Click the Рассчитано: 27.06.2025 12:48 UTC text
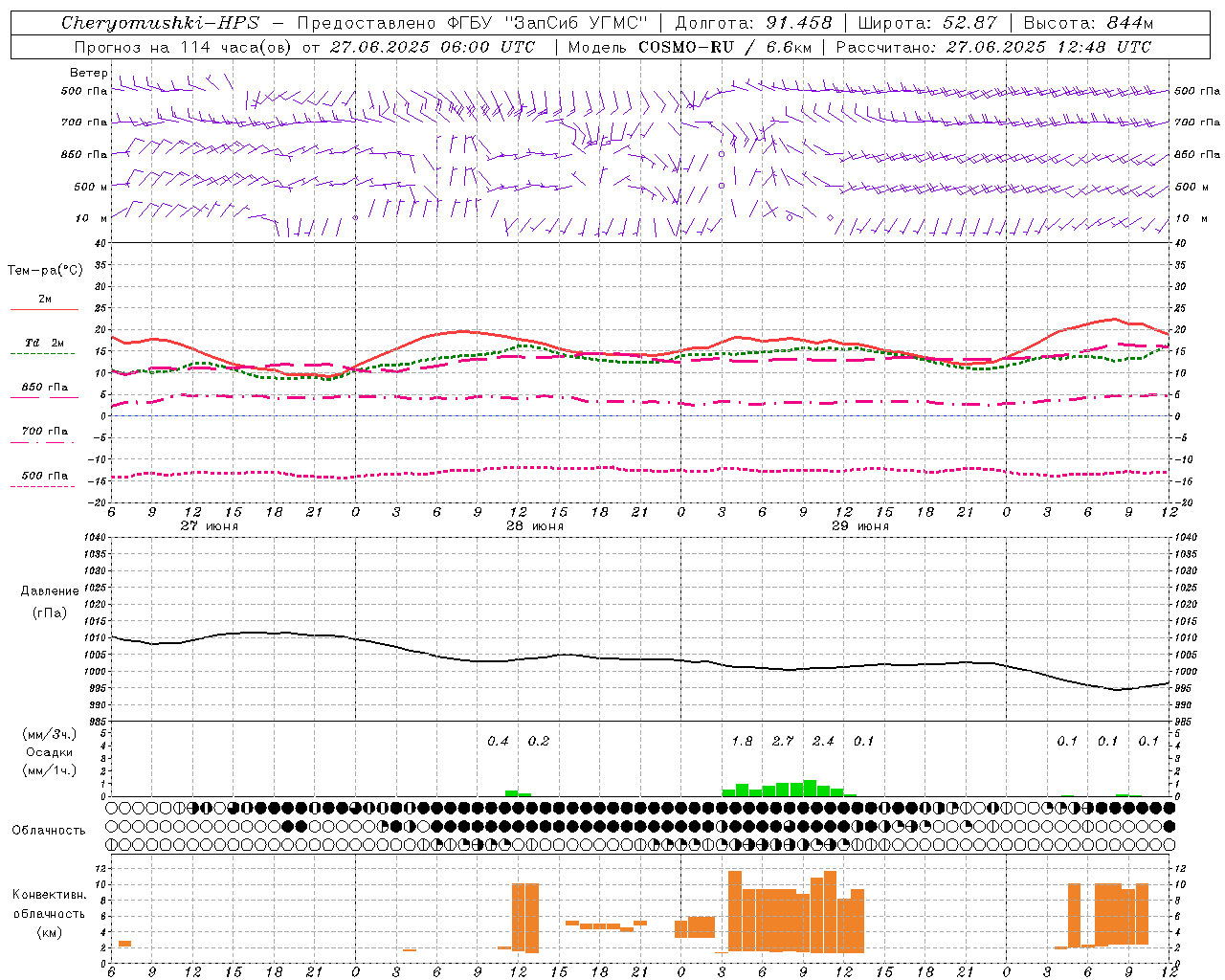The width and height of the screenshot is (1225, 980). pos(993,47)
